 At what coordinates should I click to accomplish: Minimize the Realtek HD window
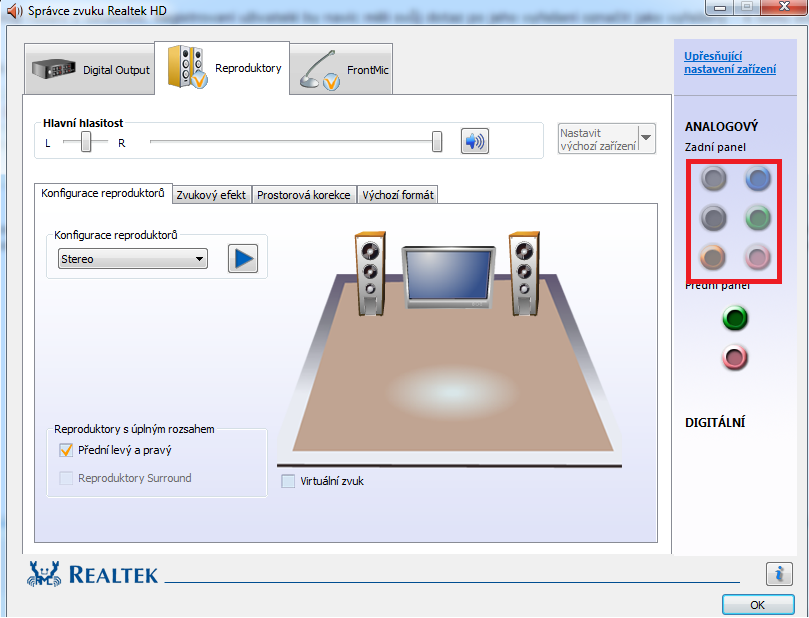coord(720,7)
